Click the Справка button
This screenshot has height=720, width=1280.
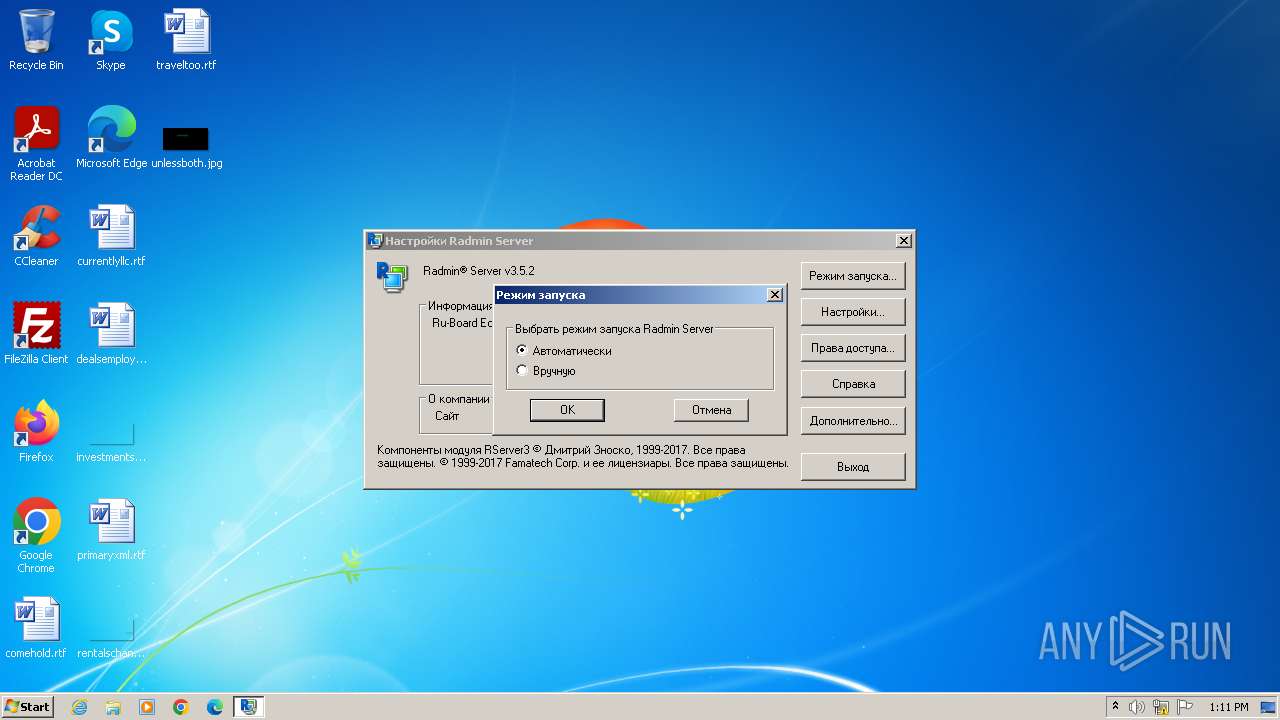point(853,384)
